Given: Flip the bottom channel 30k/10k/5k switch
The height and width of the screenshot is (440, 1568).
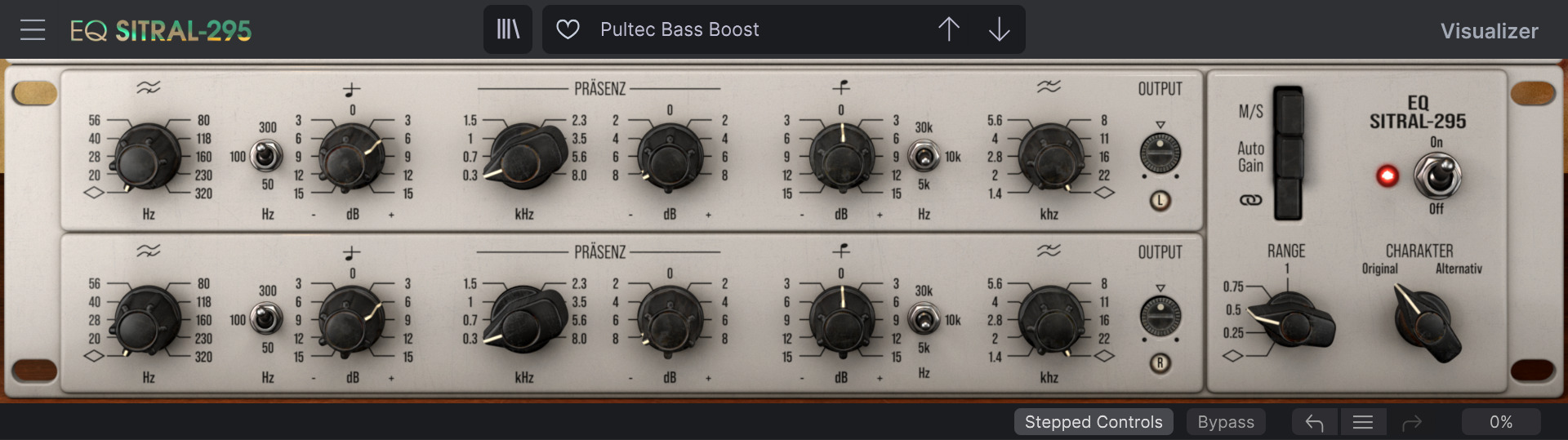Looking at the screenshot, I should (x=923, y=318).
